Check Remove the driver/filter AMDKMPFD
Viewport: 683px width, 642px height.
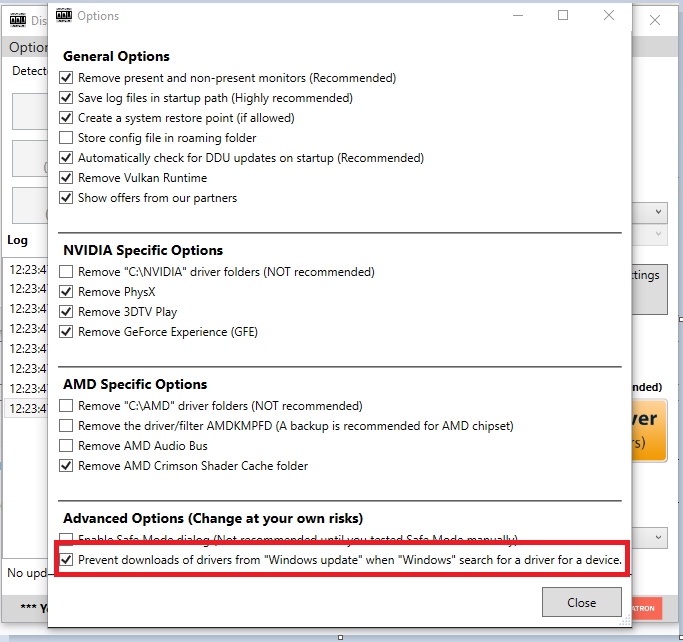[66, 426]
